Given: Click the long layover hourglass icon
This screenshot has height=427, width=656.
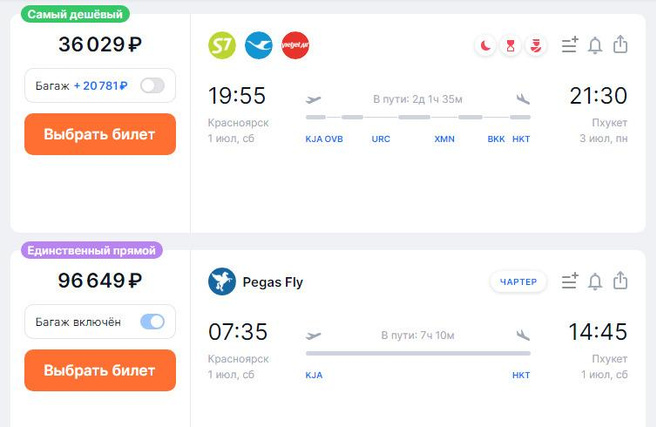Looking at the screenshot, I should point(511,45).
